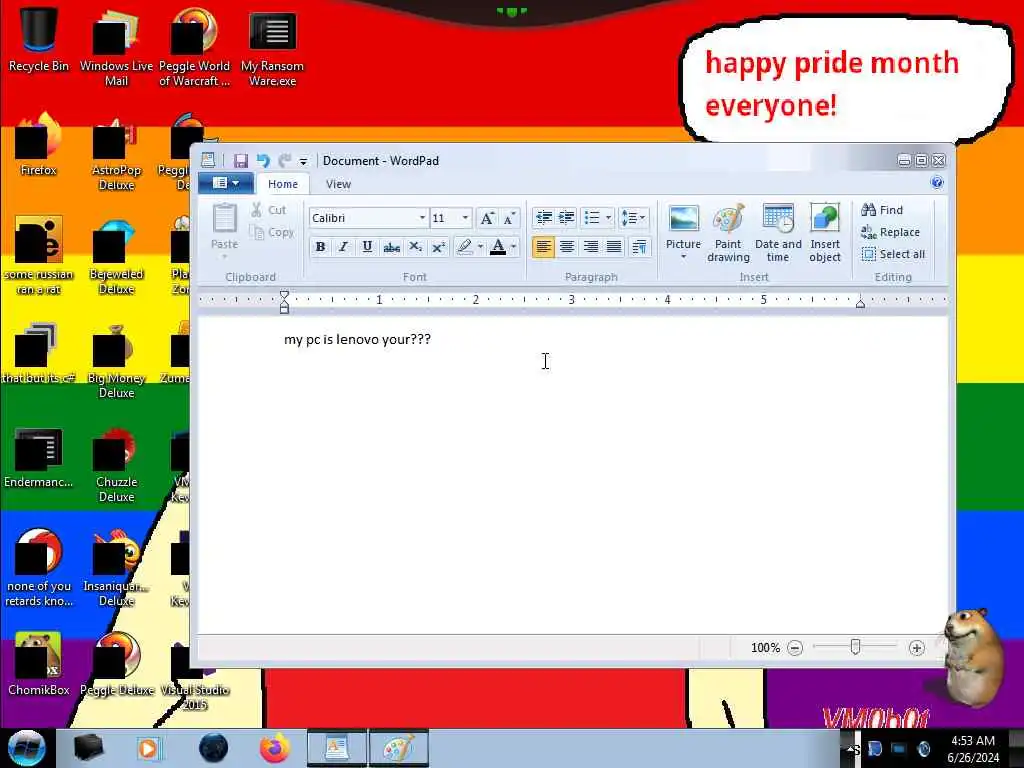Click Insert object in ribbon
Screen dimensions: 1024x768
point(825,232)
